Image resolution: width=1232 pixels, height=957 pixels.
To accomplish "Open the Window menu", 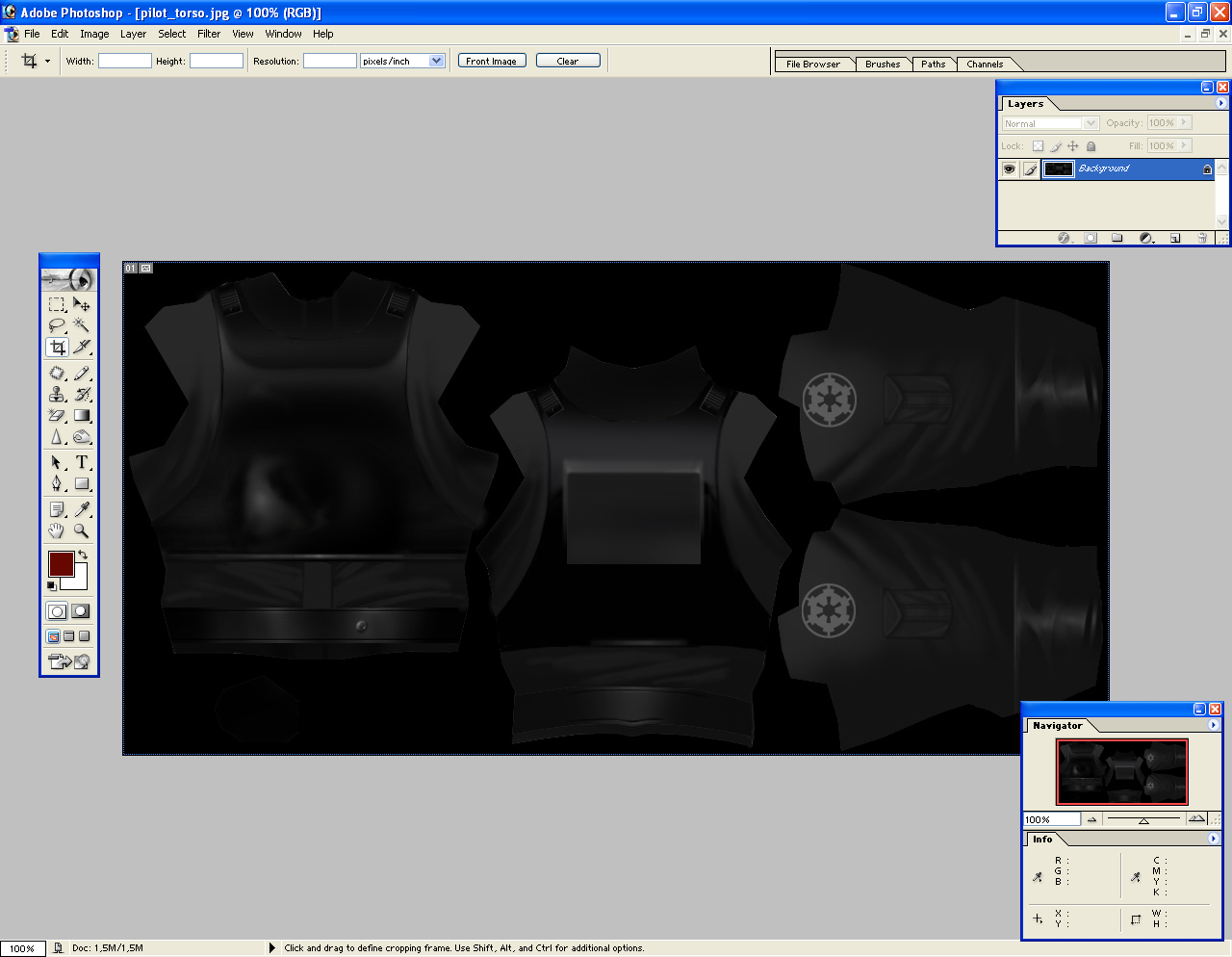I will click(x=283, y=34).
